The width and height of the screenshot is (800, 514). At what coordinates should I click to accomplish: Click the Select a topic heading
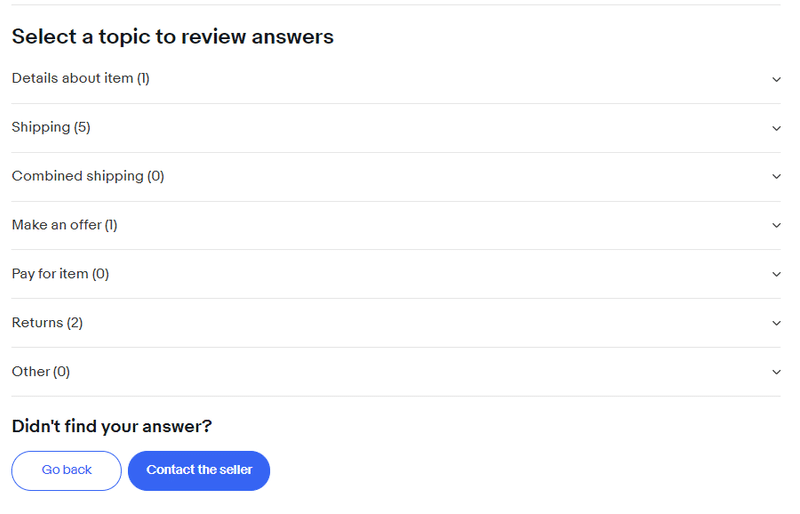pyautogui.click(x=172, y=37)
